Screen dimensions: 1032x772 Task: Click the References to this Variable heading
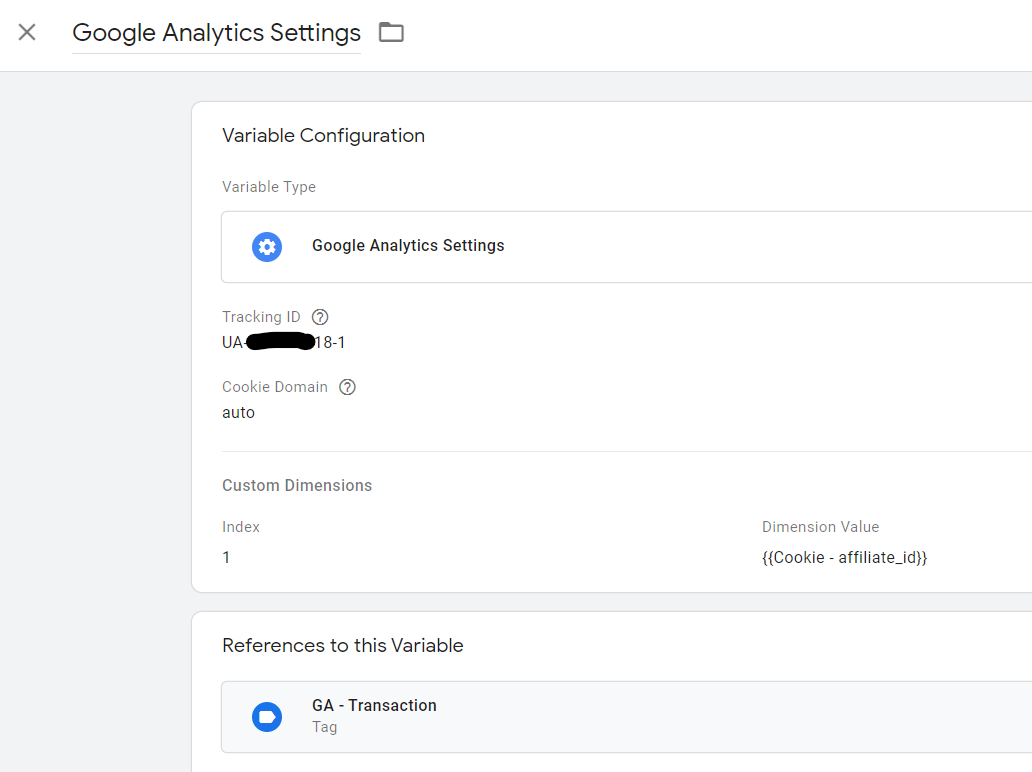342,646
